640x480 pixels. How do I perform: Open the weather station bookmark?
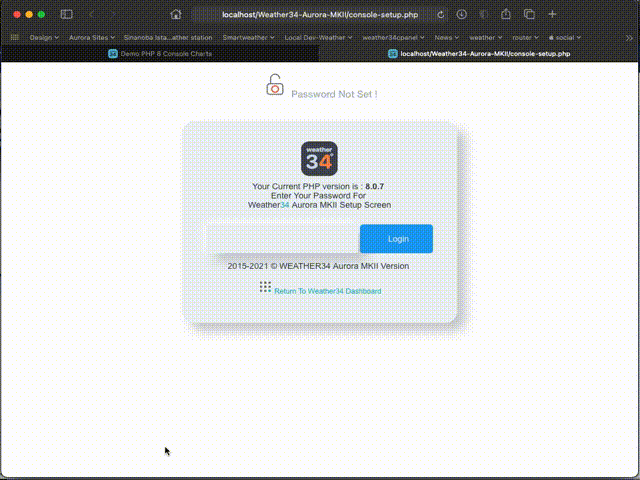168,38
